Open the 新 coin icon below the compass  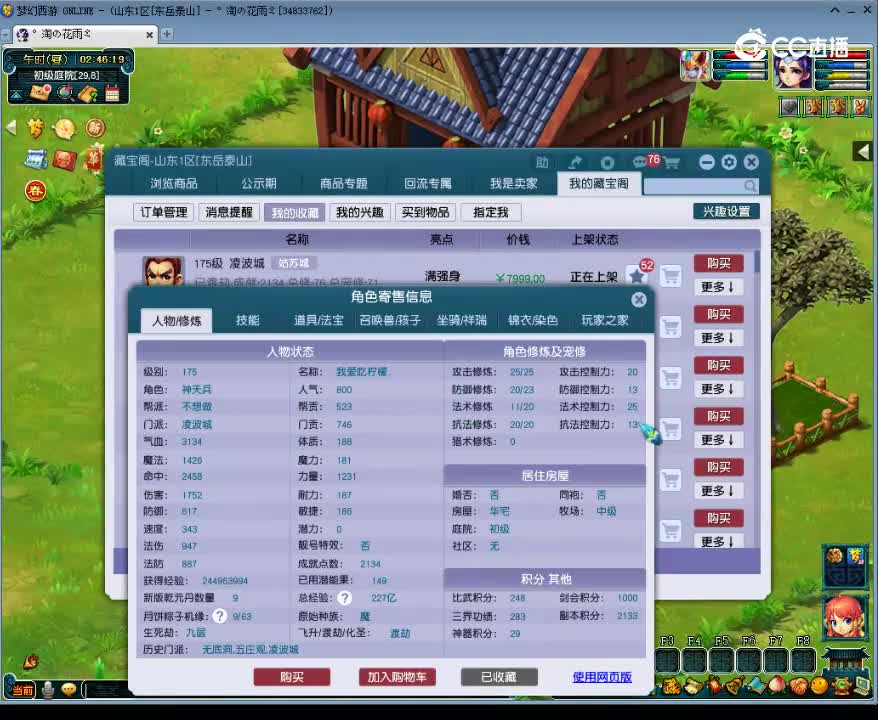(94, 128)
